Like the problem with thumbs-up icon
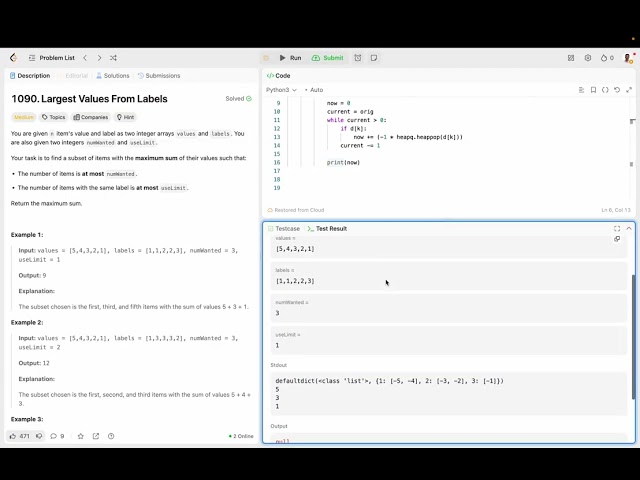The height and width of the screenshot is (480, 640). 19,436
